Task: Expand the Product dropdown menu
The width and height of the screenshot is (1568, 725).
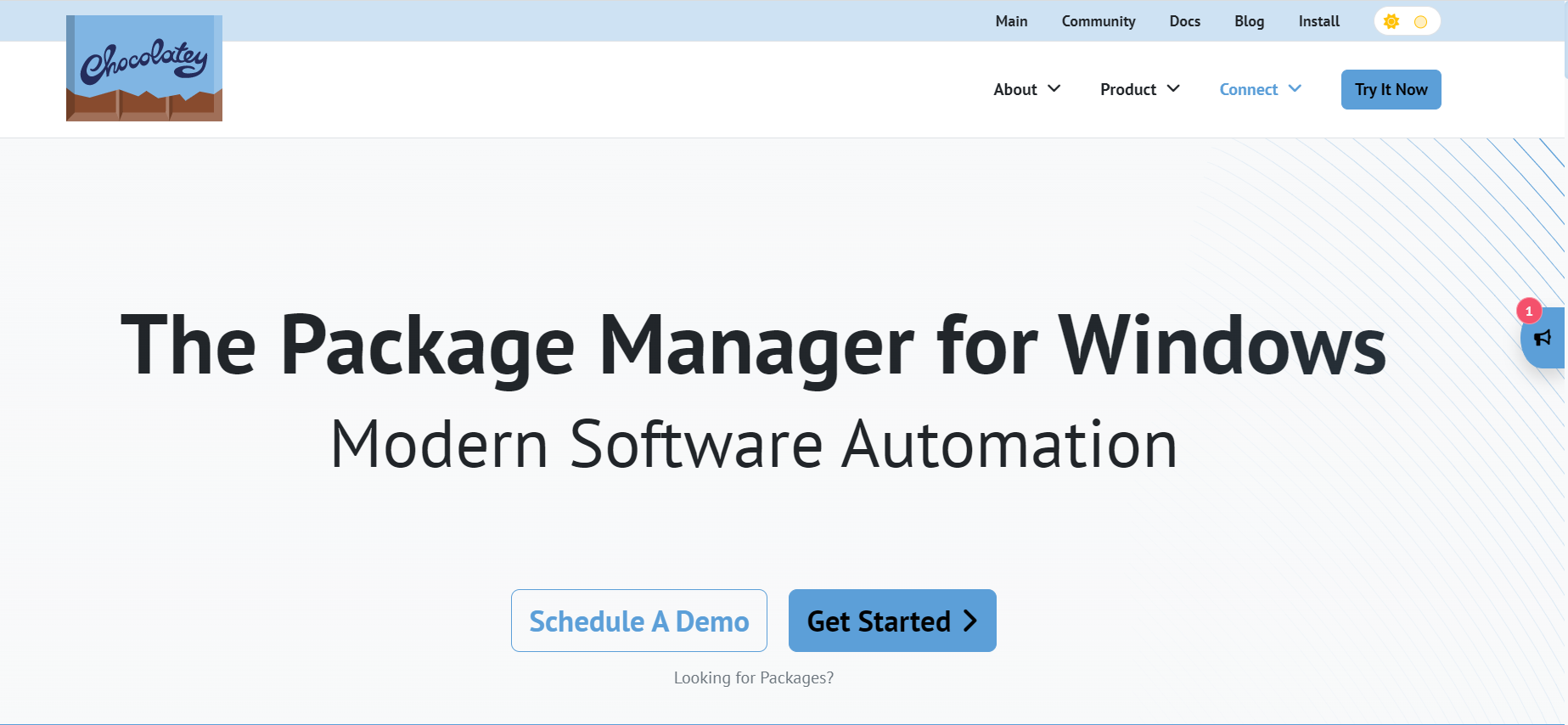Action: (x=1140, y=89)
